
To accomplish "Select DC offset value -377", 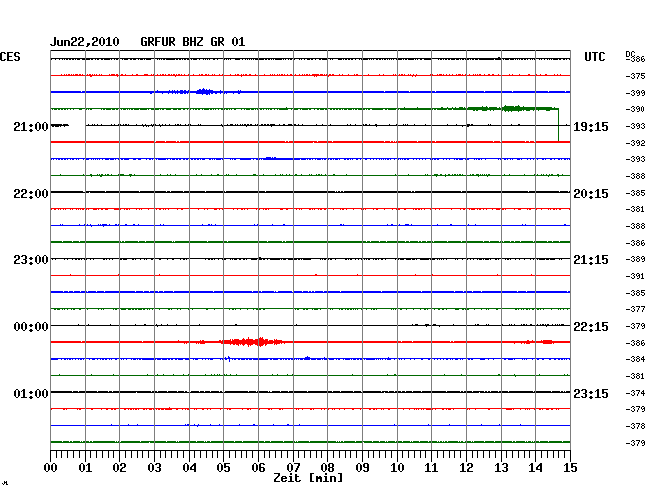I will tap(635, 309).
